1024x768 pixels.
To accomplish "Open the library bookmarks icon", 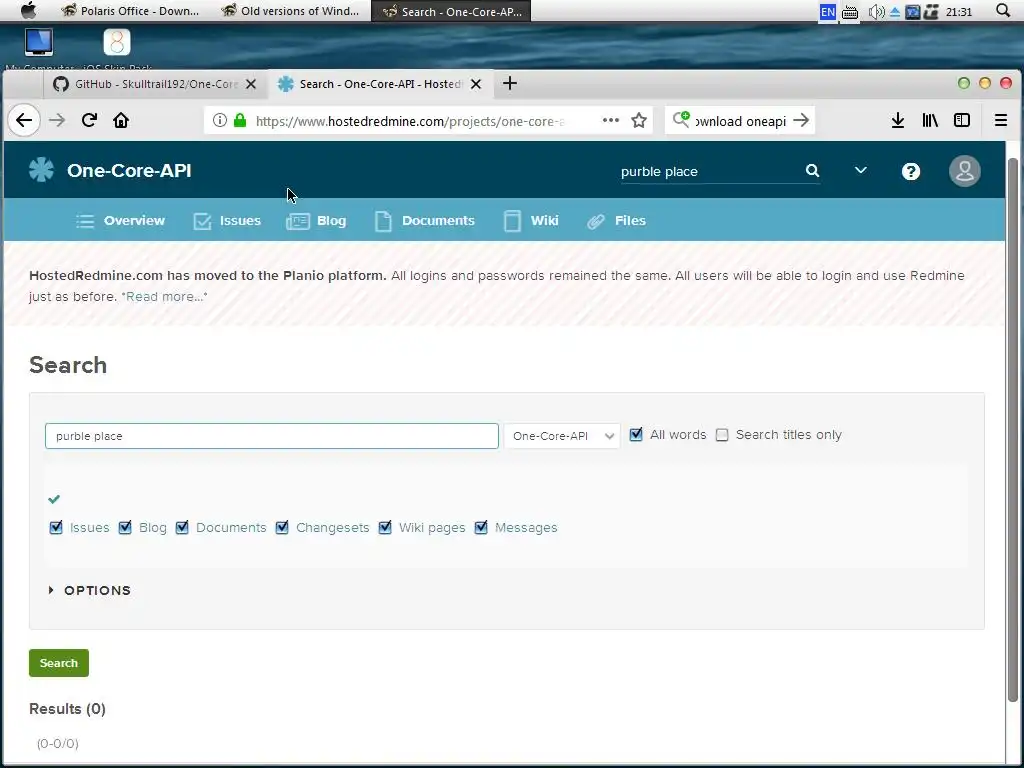I will click(x=930, y=120).
